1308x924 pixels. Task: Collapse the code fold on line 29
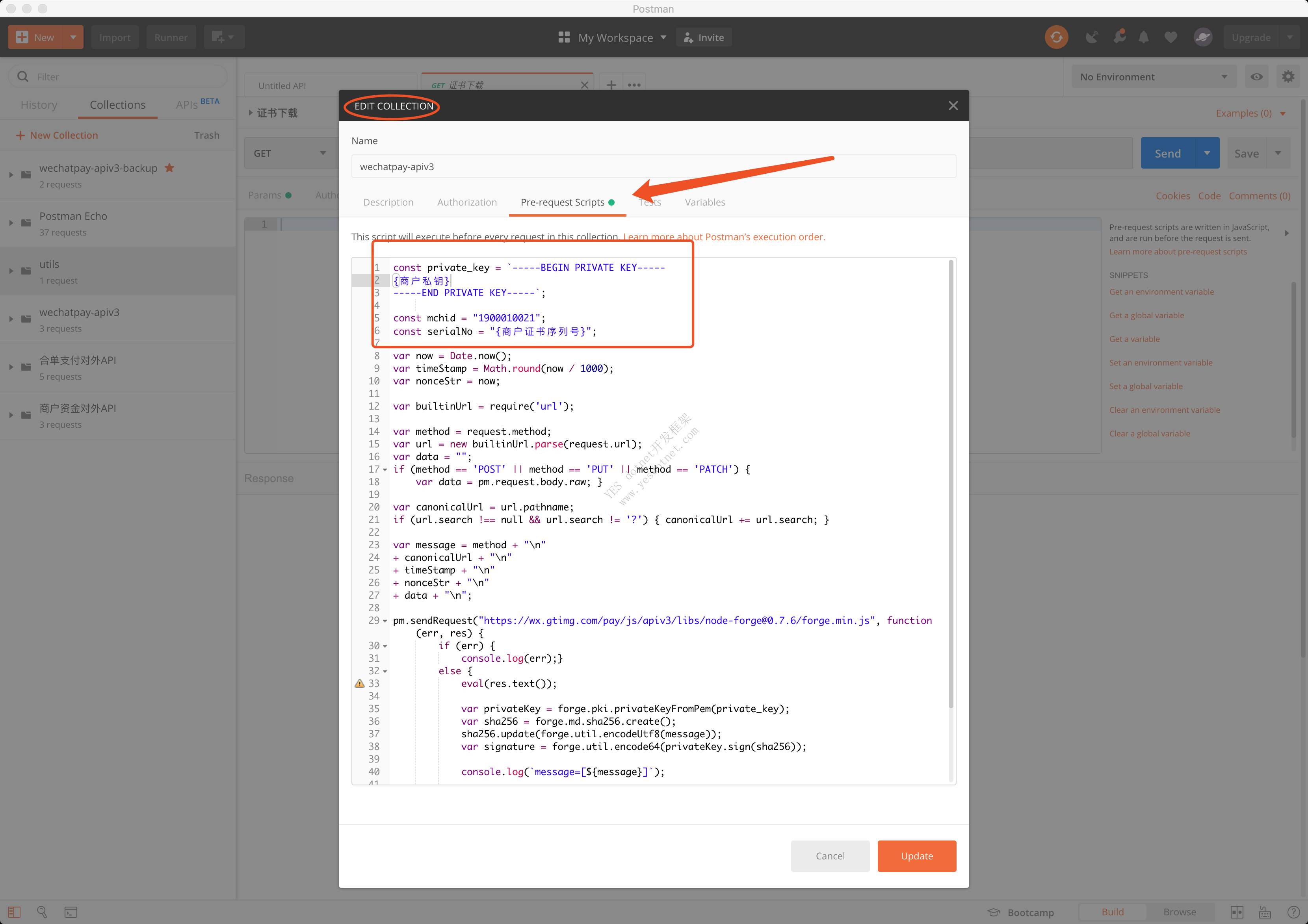coord(385,620)
